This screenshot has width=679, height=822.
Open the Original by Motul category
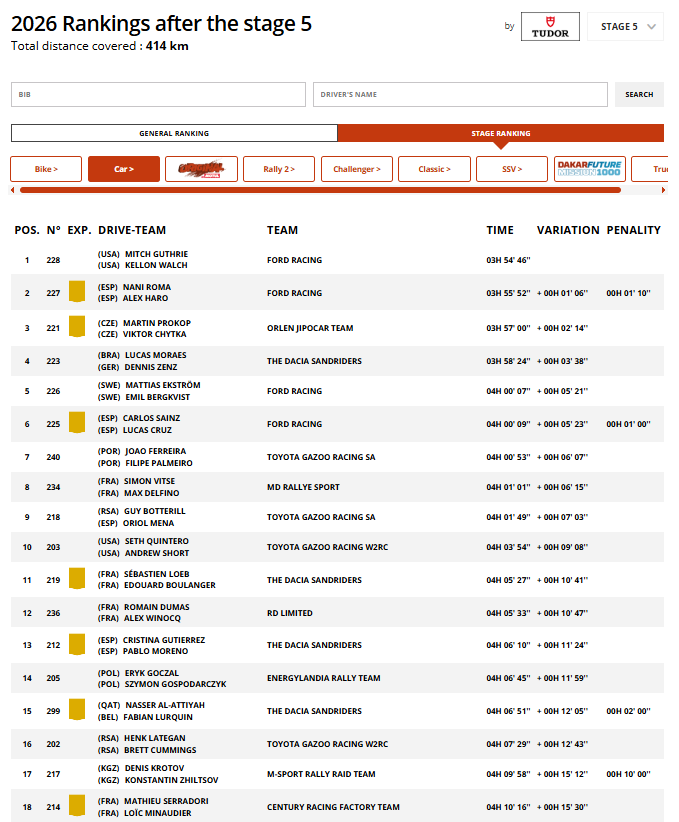coord(201,169)
